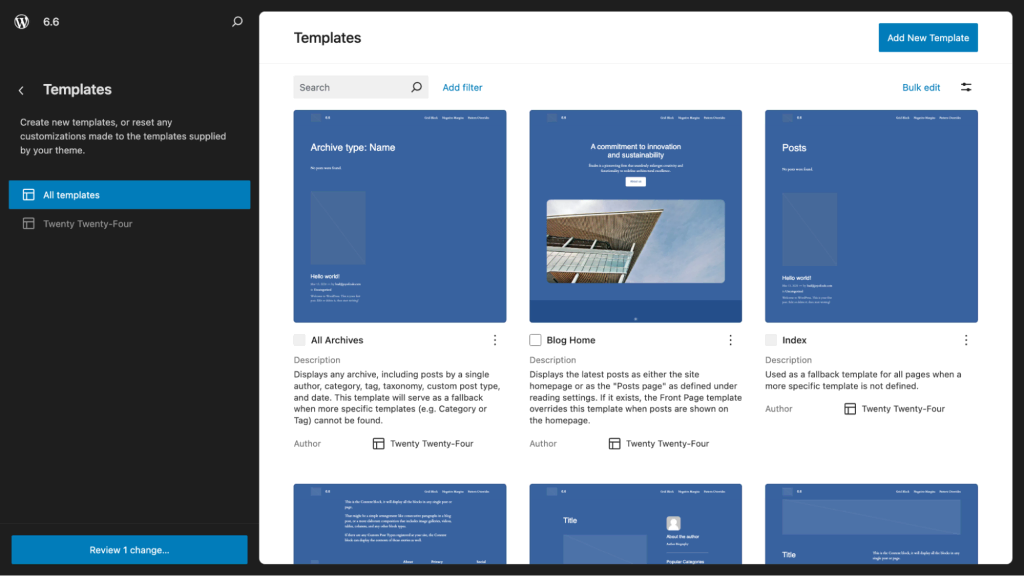The height and width of the screenshot is (576, 1024).
Task: Open the Add filter dropdown
Action: pos(462,87)
